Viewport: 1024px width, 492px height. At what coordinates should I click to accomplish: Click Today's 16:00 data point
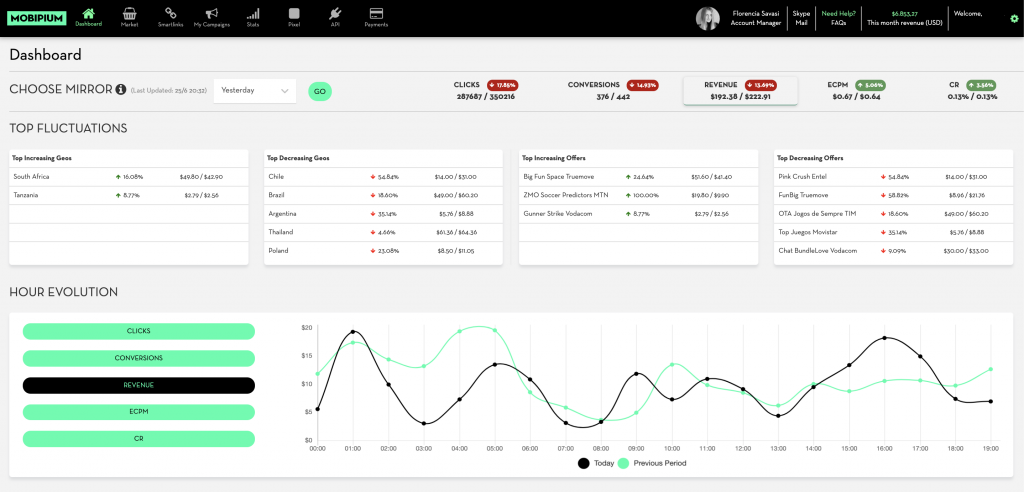pyautogui.click(x=884, y=338)
